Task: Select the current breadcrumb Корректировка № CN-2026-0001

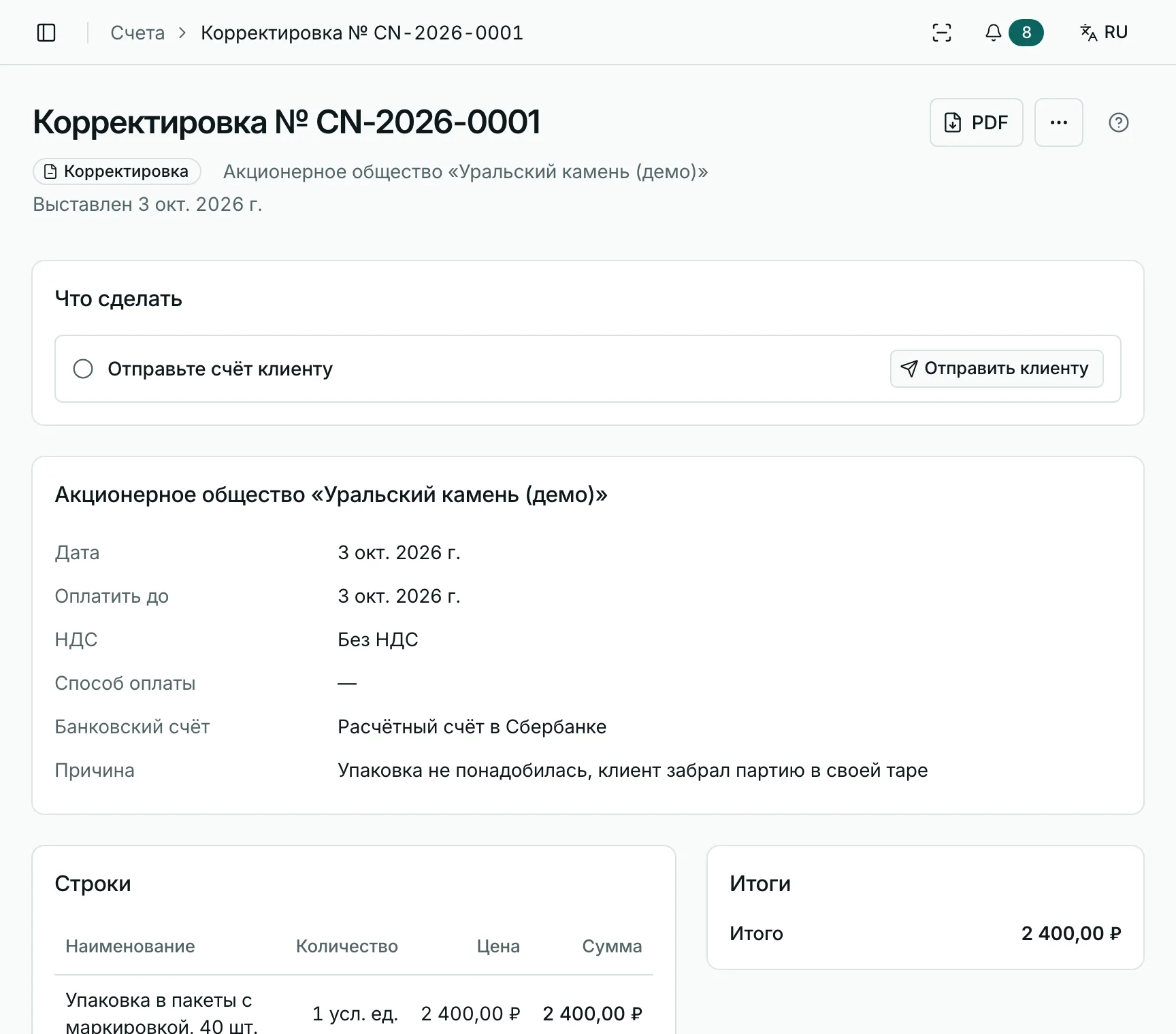Action: (x=362, y=33)
